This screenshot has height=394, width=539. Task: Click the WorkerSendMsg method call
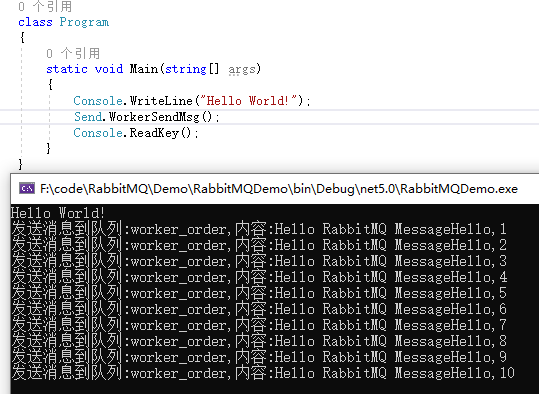coord(154,117)
